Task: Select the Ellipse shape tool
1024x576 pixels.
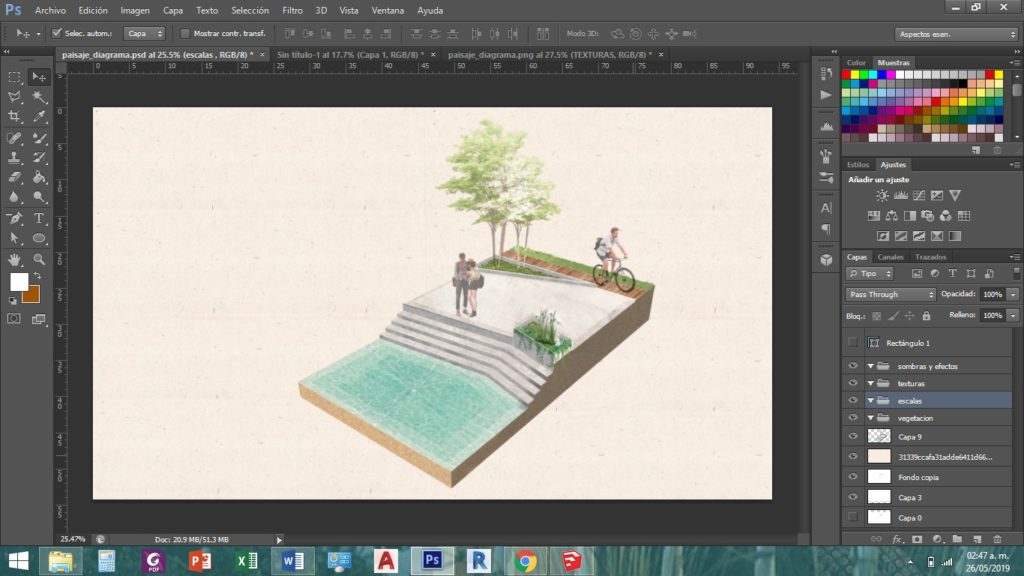Action: [x=39, y=238]
